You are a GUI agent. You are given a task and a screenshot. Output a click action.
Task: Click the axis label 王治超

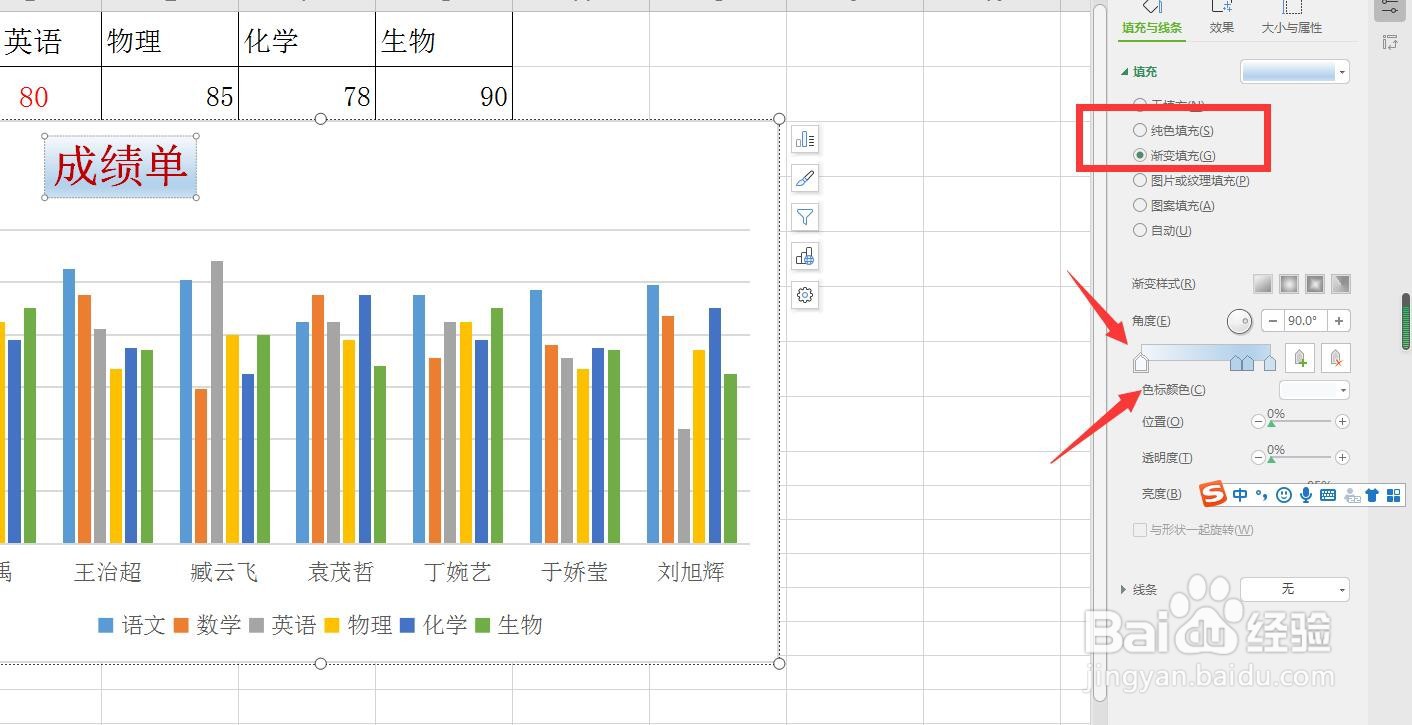pos(108,572)
